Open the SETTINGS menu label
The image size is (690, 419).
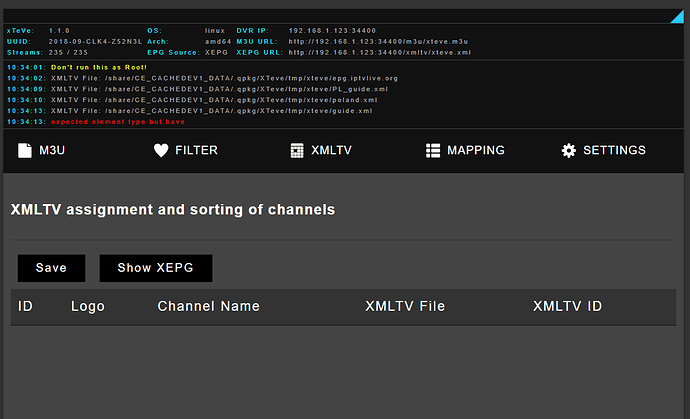click(x=614, y=151)
